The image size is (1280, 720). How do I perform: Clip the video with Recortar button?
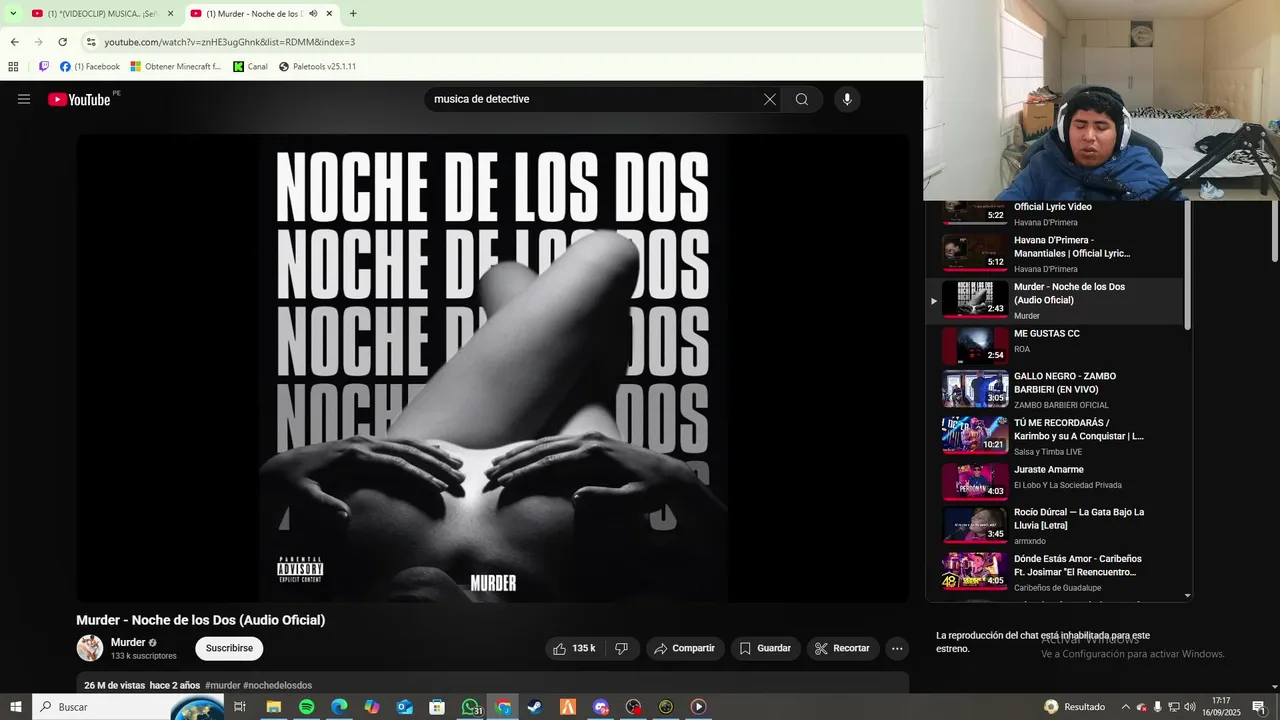coord(843,648)
